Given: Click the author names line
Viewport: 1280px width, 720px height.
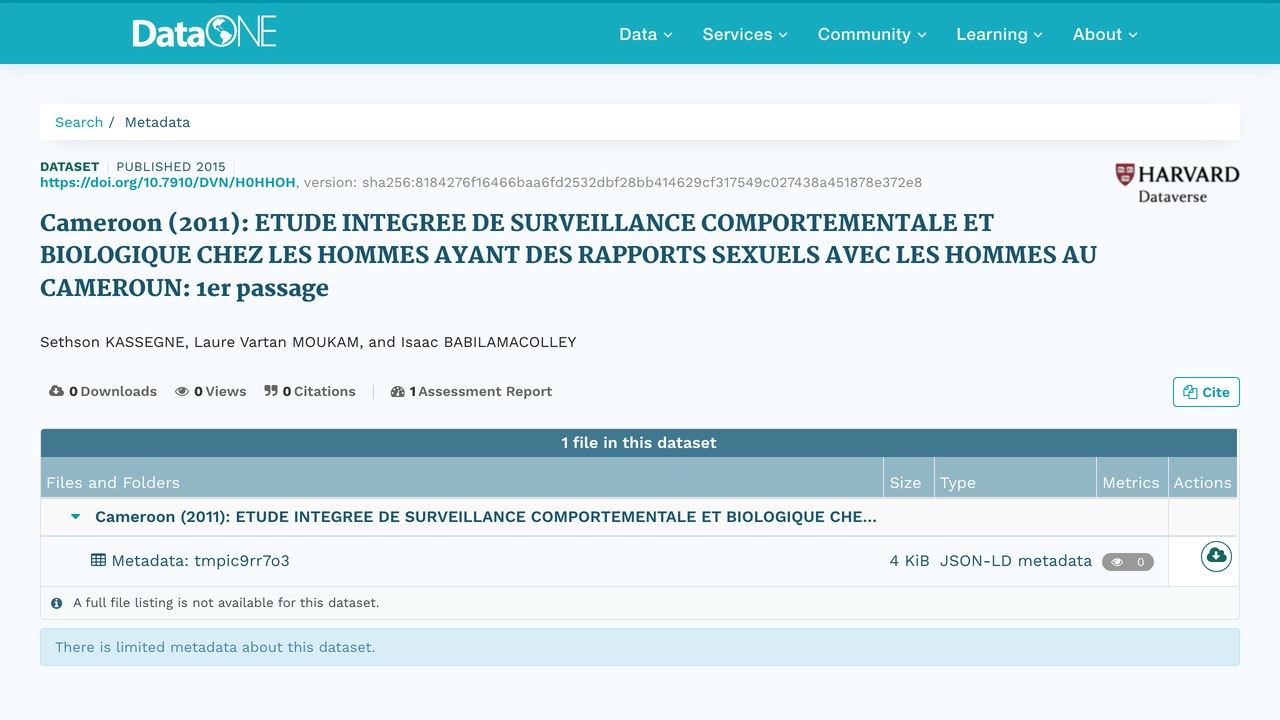Looking at the screenshot, I should [308, 342].
